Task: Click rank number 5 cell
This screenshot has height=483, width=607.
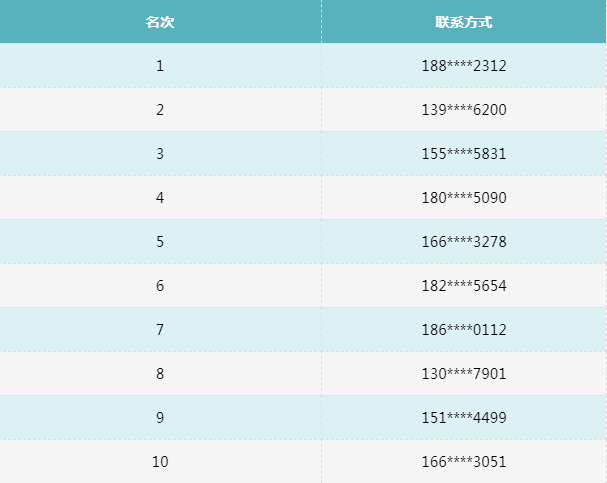Action: (x=160, y=242)
